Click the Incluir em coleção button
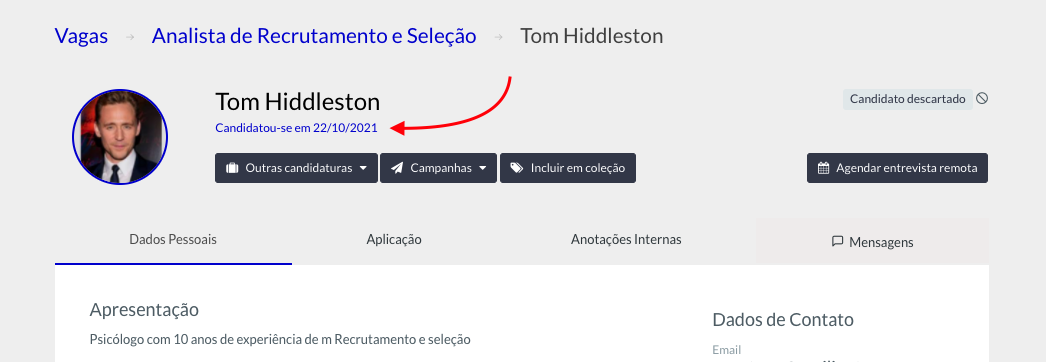The width and height of the screenshot is (1046, 362). pyautogui.click(x=568, y=168)
